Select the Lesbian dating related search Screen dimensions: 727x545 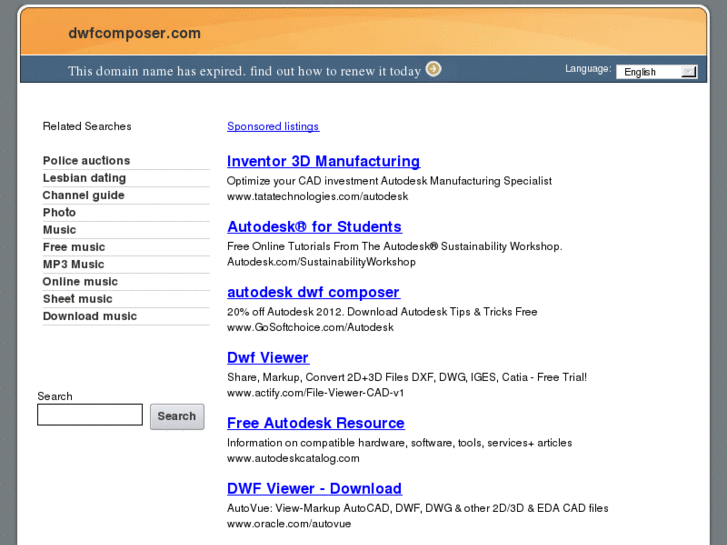coord(84,178)
